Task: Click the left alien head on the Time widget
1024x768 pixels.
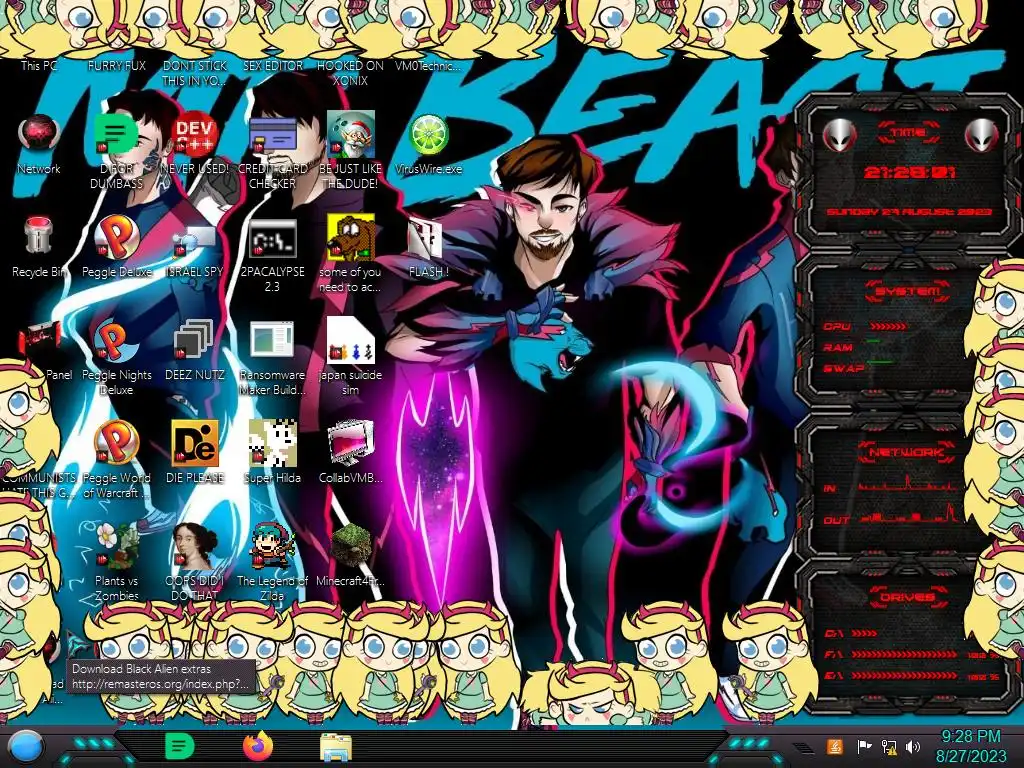Action: point(839,136)
